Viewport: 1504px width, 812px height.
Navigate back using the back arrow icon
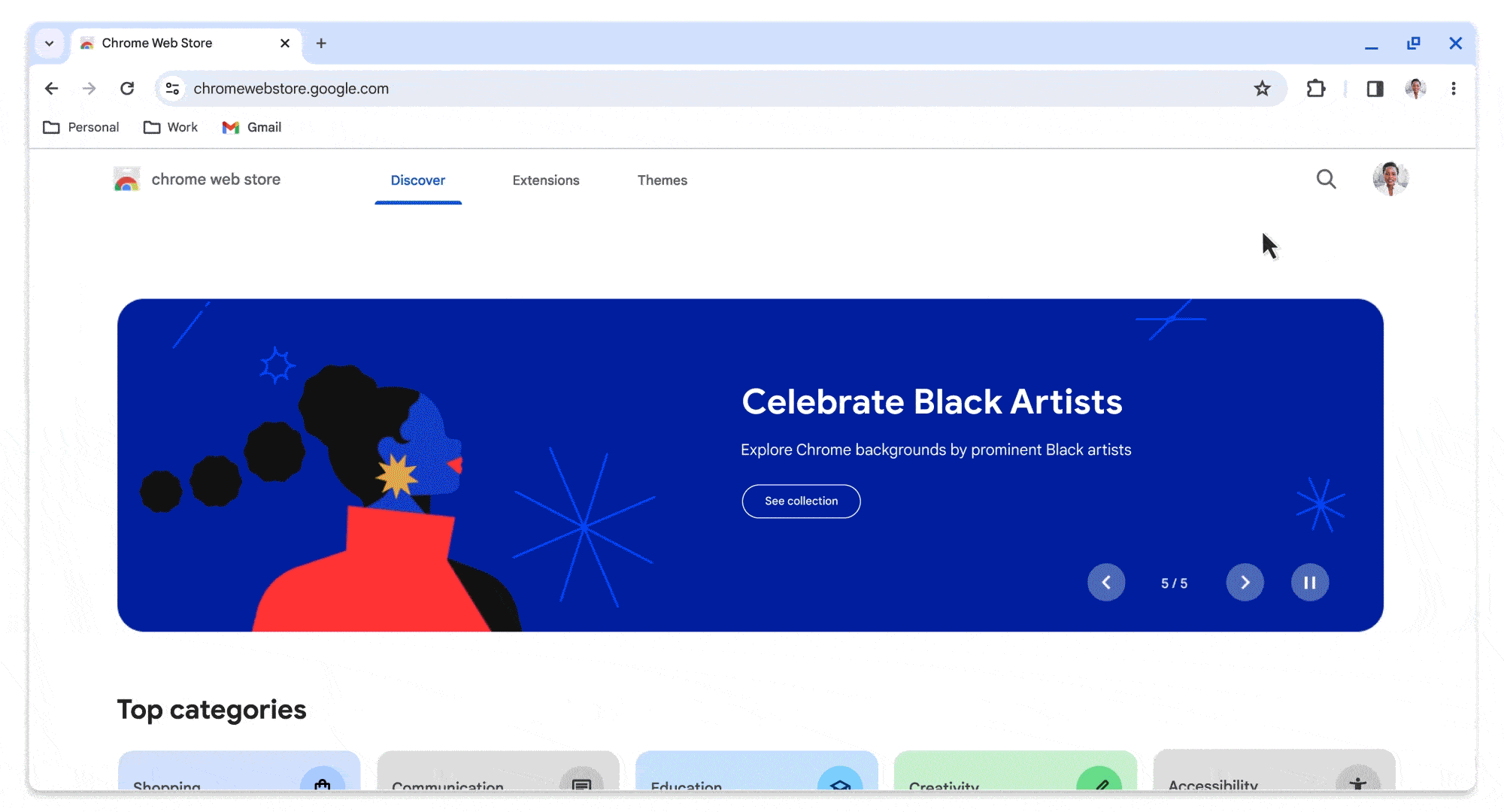[x=51, y=88]
